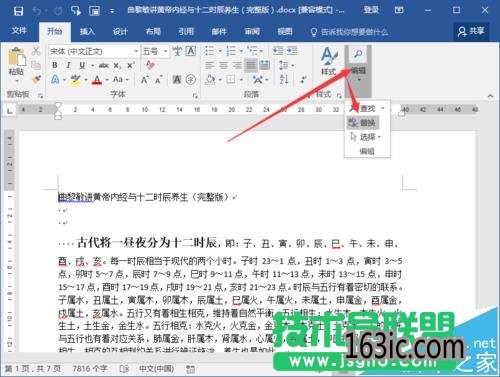This screenshot has width=500, height=377.
Task: Click the Shrink Font A icon
Action: point(158,80)
